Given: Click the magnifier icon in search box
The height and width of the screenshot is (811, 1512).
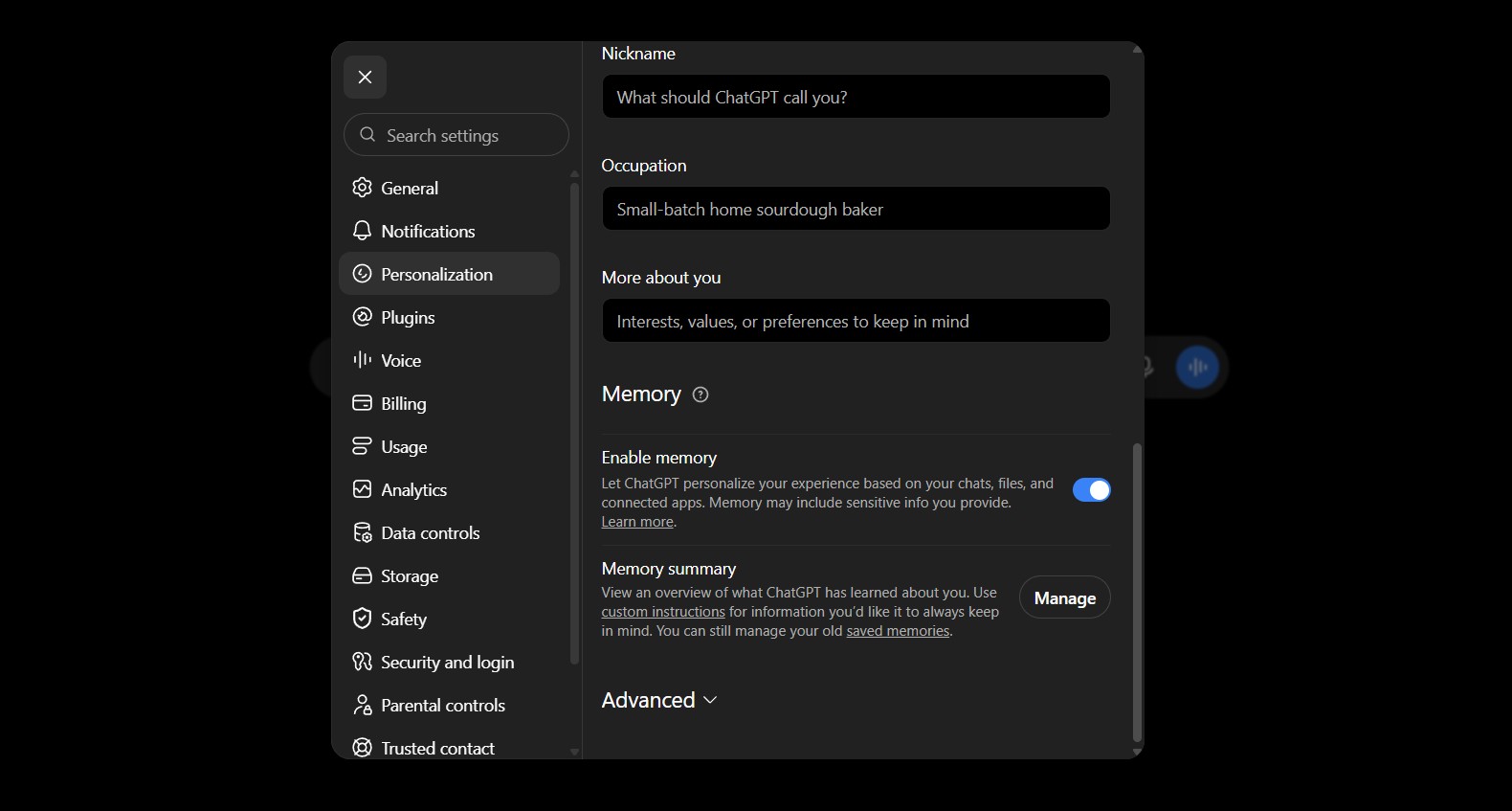Looking at the screenshot, I should point(367,135).
